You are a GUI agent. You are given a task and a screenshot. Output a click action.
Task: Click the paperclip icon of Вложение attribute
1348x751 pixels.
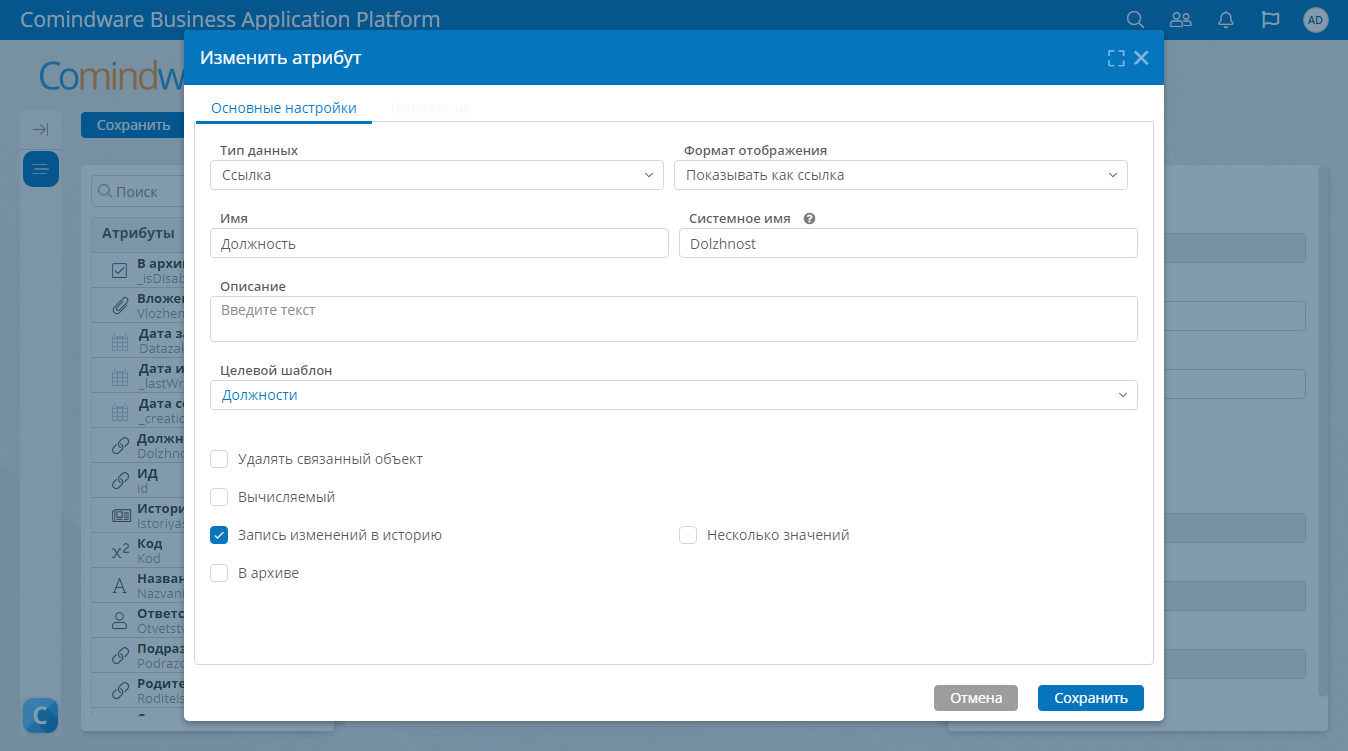(119, 306)
